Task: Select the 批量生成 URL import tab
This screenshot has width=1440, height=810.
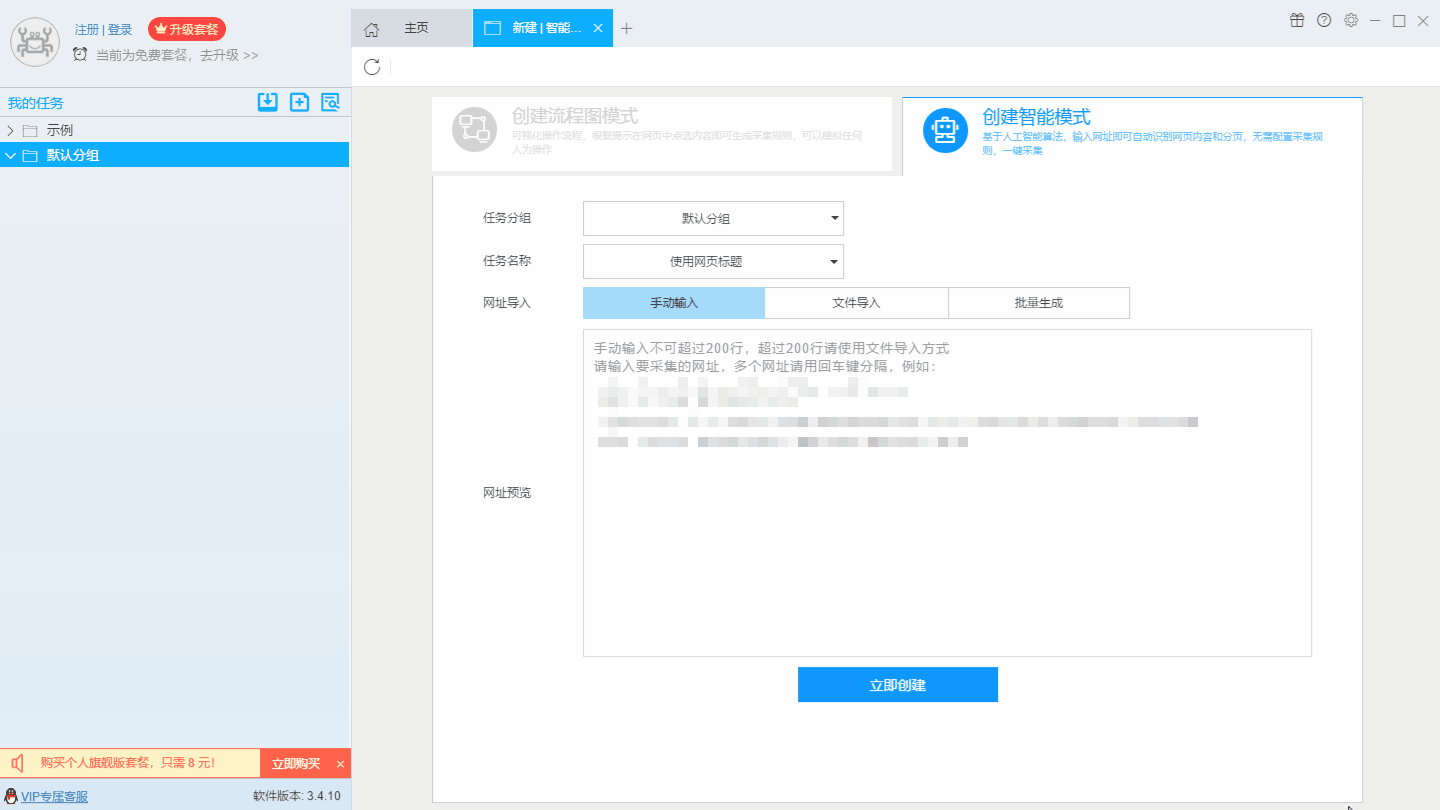Action: 1039,302
